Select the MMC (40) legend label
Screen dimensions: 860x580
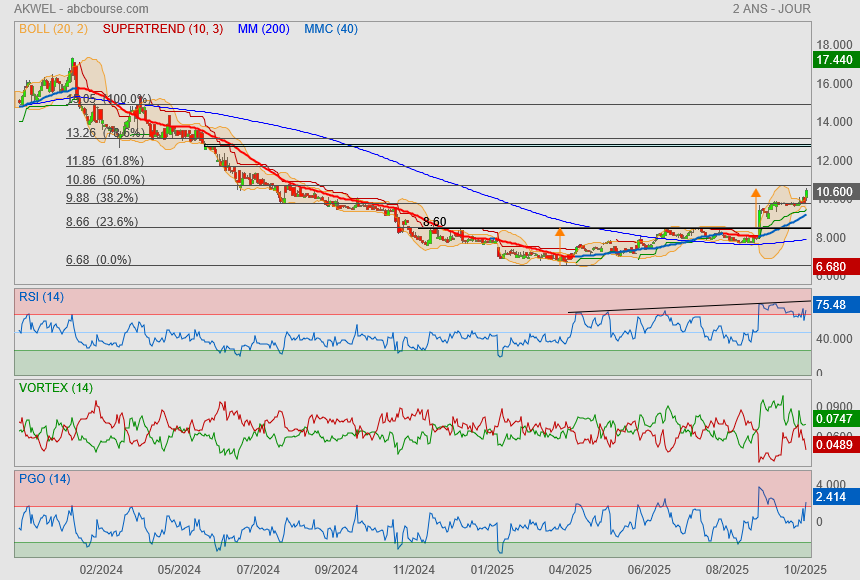pos(331,29)
